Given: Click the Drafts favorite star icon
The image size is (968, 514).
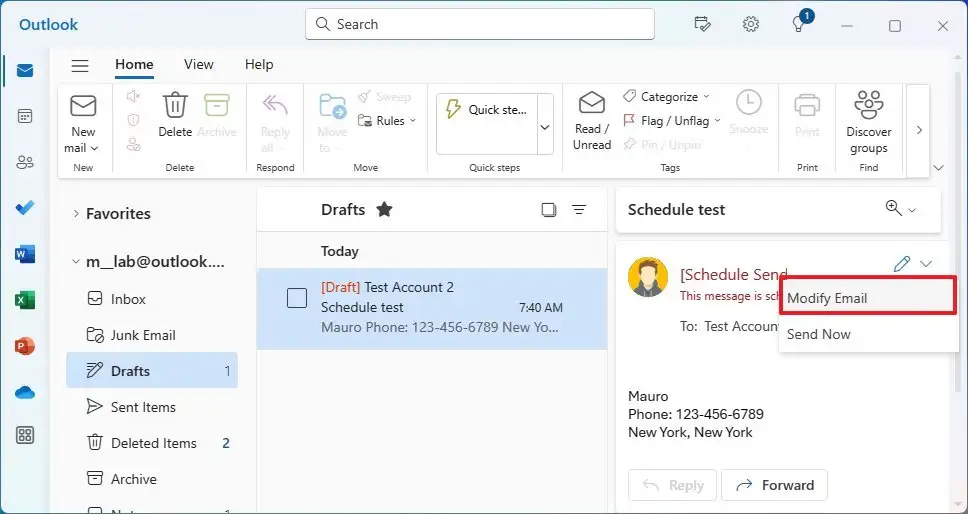Looking at the screenshot, I should 385,210.
